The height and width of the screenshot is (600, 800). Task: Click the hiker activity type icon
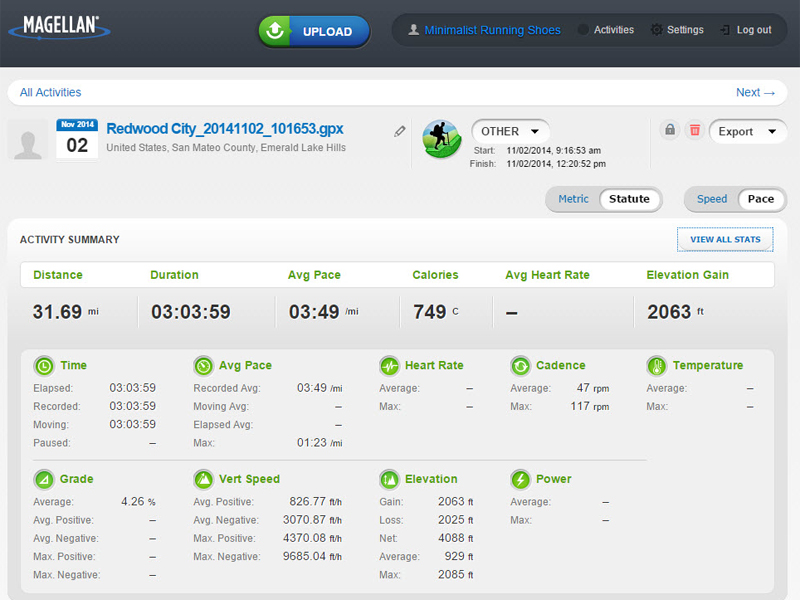[441, 139]
